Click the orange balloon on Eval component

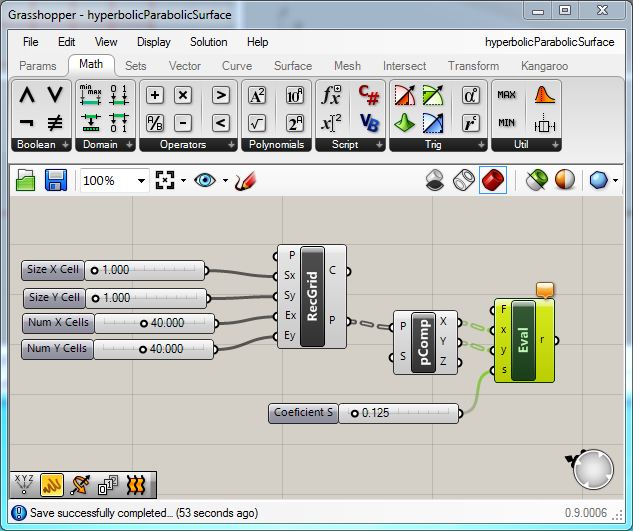click(x=545, y=290)
